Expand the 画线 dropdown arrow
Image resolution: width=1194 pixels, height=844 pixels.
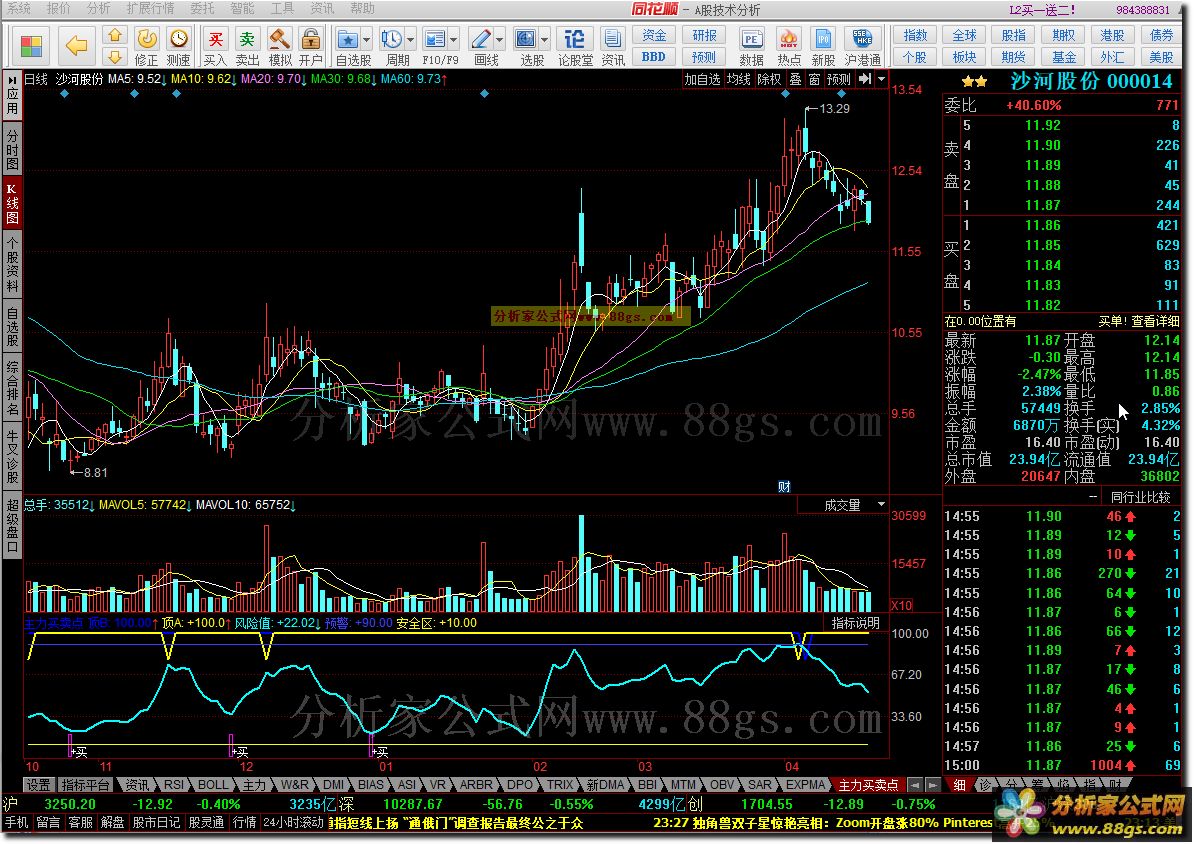pyautogui.click(x=500, y=39)
